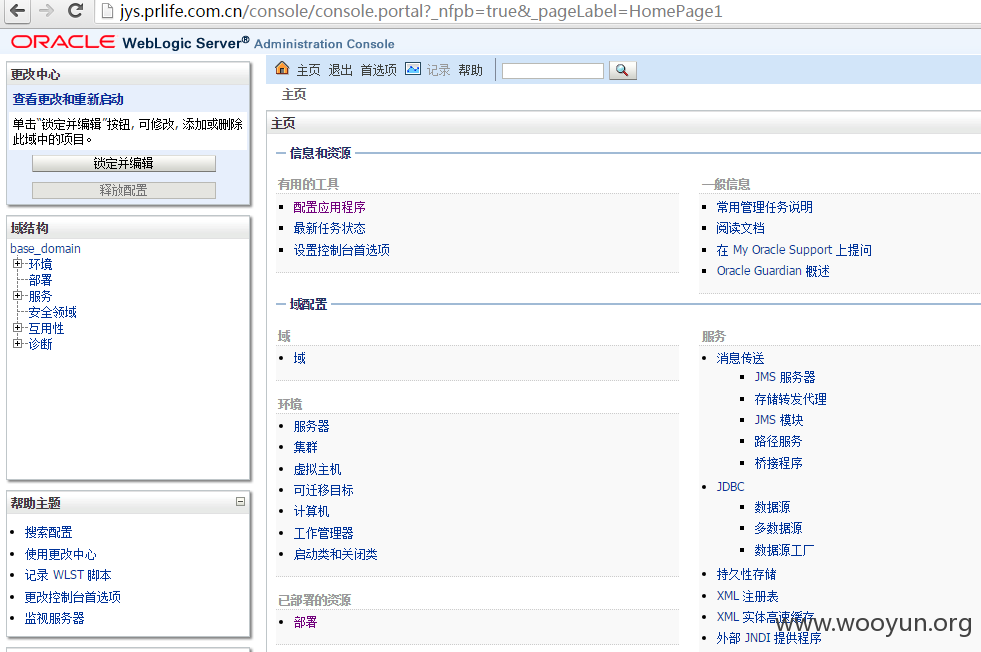Click the browser back arrow

(x=18, y=11)
